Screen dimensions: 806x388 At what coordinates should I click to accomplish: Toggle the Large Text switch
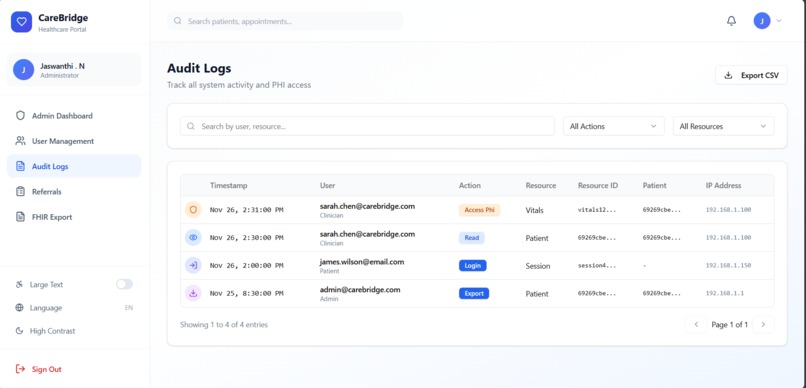pyautogui.click(x=124, y=284)
